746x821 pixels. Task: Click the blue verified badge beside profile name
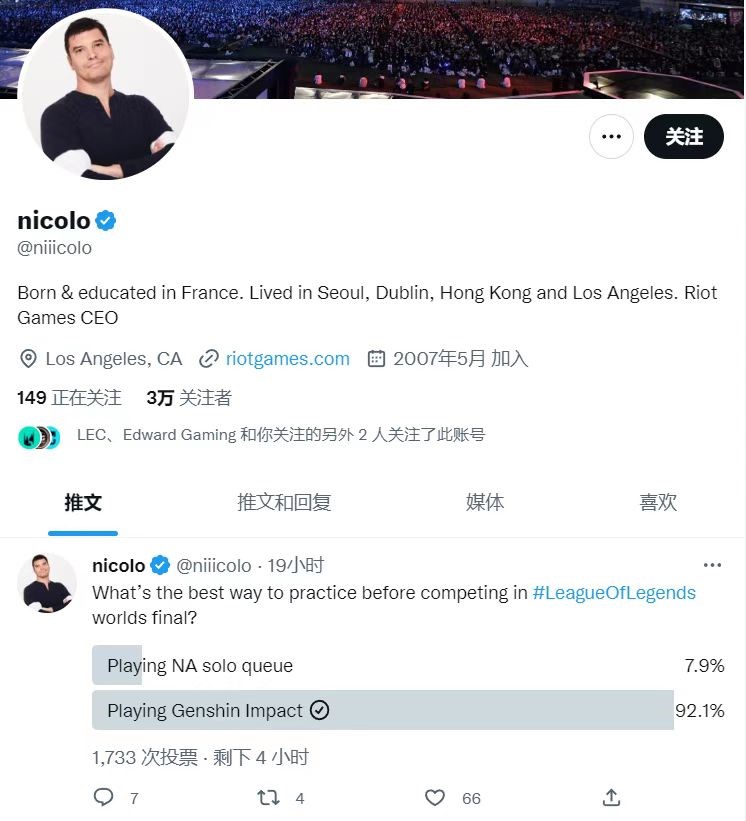[x=106, y=220]
